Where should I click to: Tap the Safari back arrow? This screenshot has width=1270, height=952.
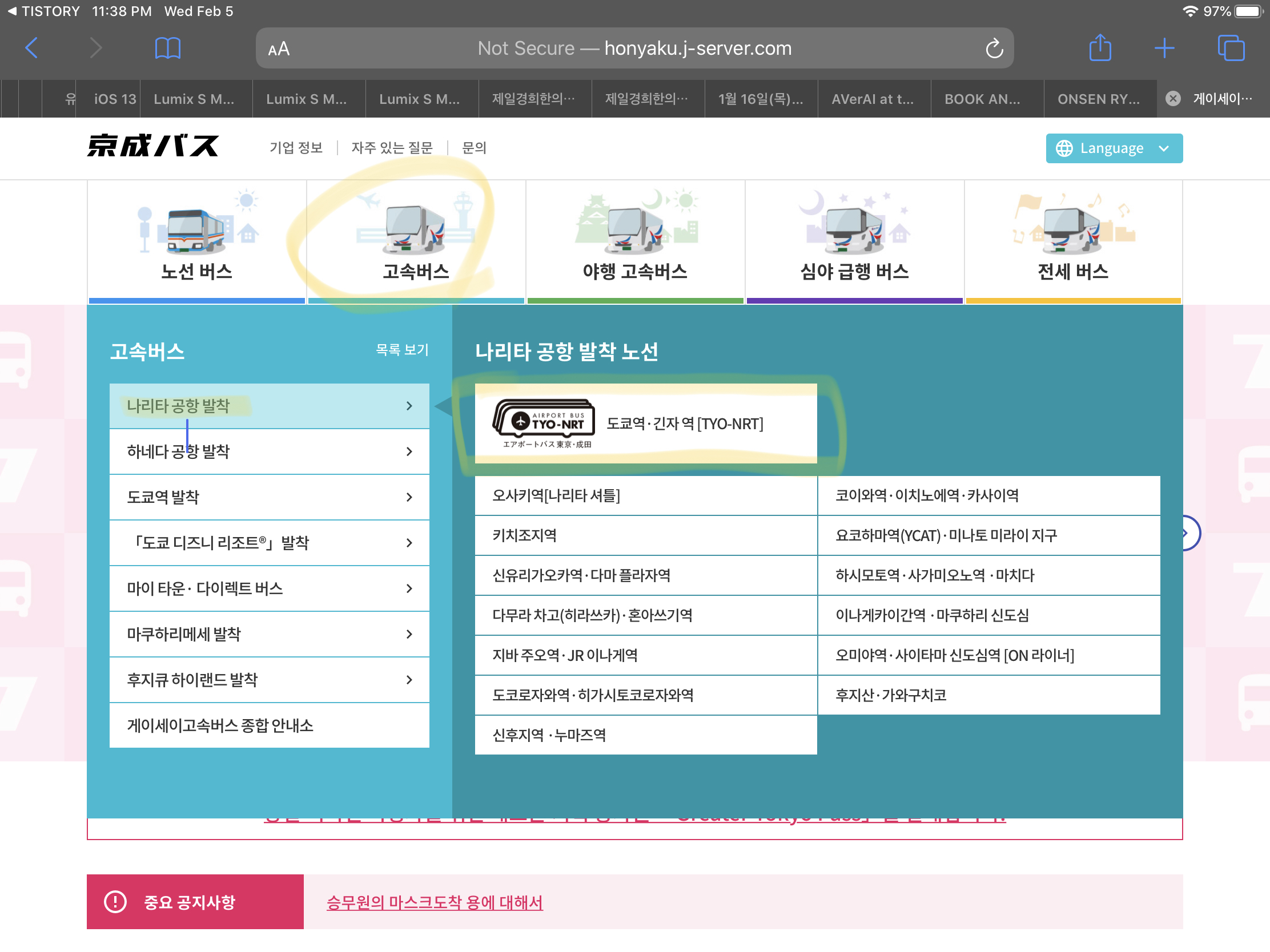point(32,48)
